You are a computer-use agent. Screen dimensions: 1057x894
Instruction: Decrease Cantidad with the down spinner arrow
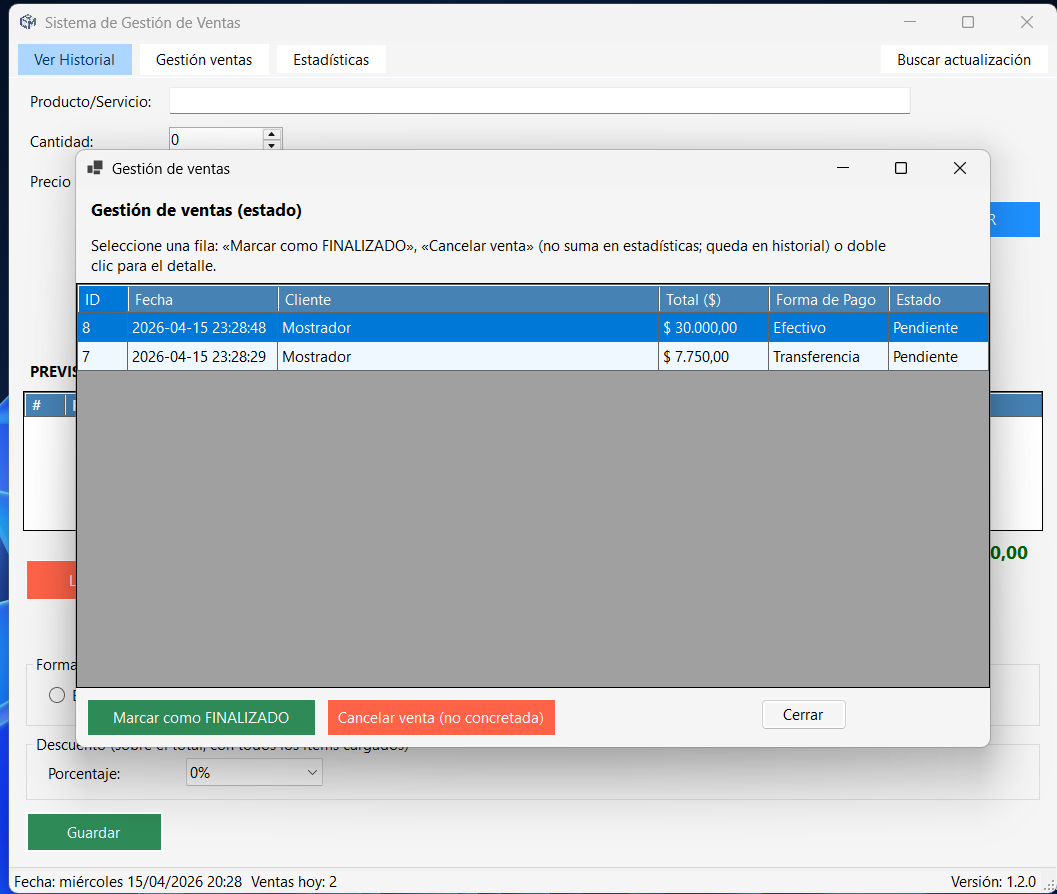point(271,144)
